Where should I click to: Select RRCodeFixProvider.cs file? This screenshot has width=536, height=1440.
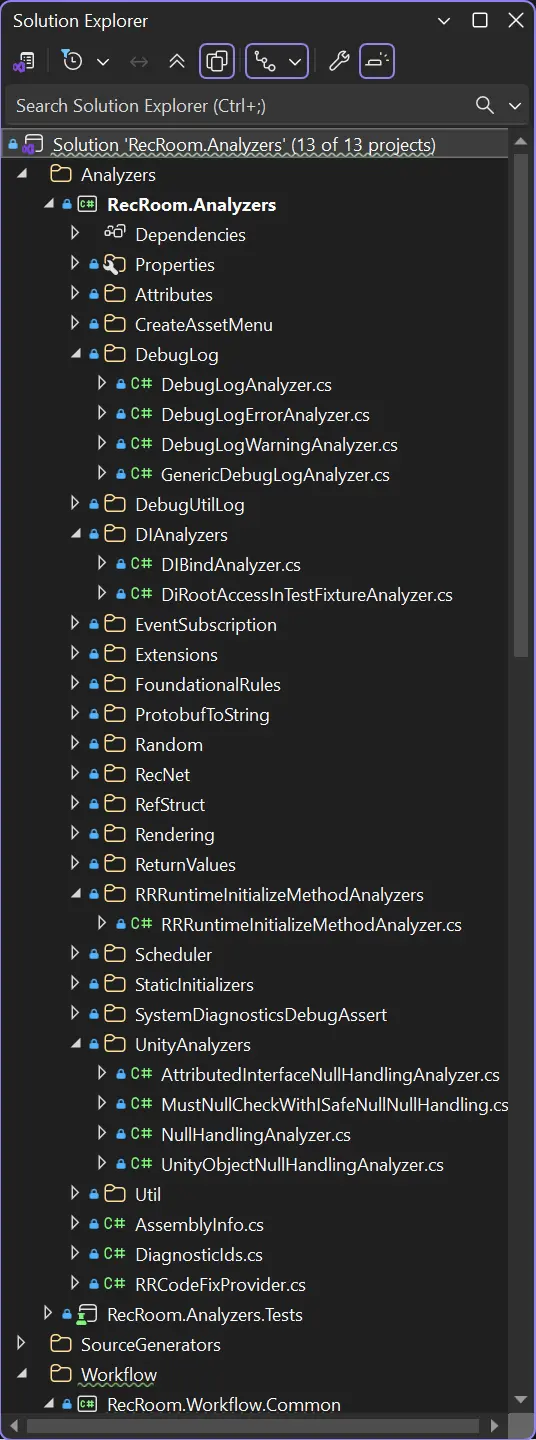(220, 1285)
